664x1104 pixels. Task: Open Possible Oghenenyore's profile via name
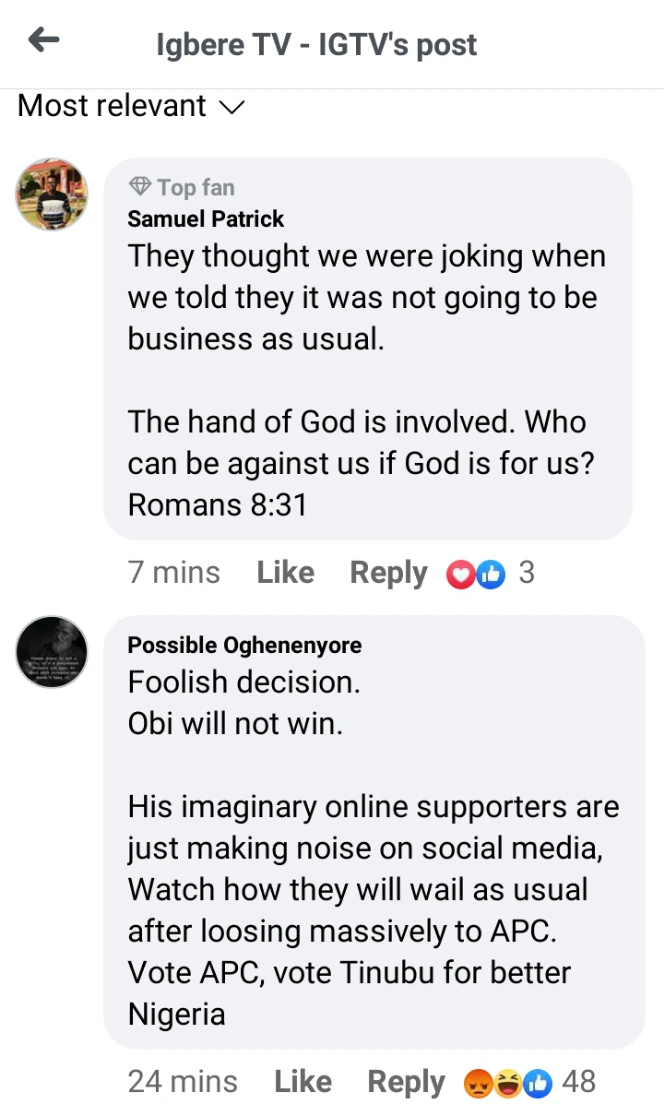pos(245,646)
